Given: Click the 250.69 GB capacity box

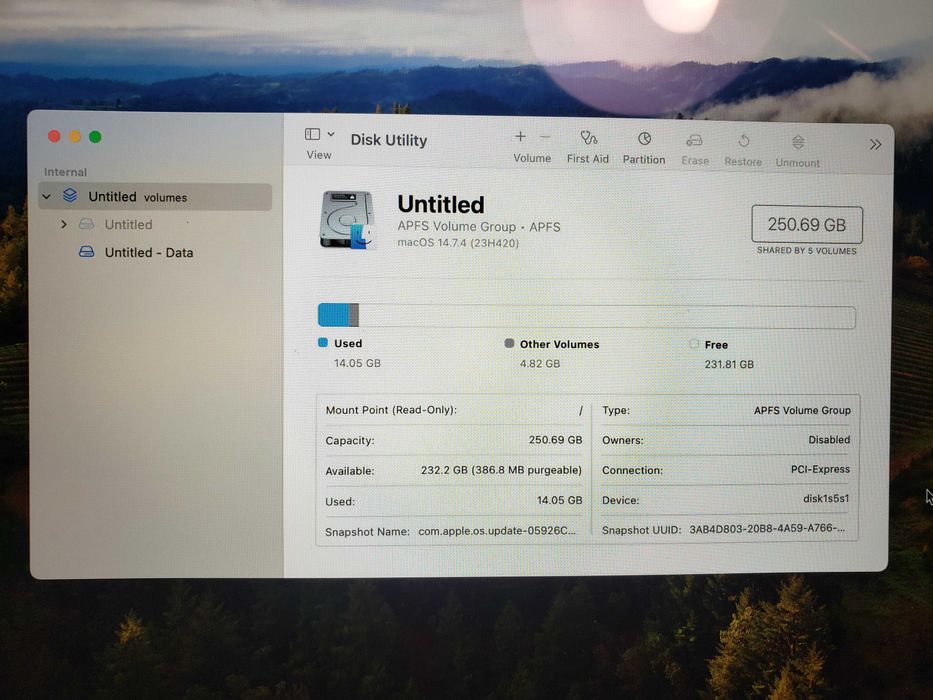Looking at the screenshot, I should [x=807, y=224].
